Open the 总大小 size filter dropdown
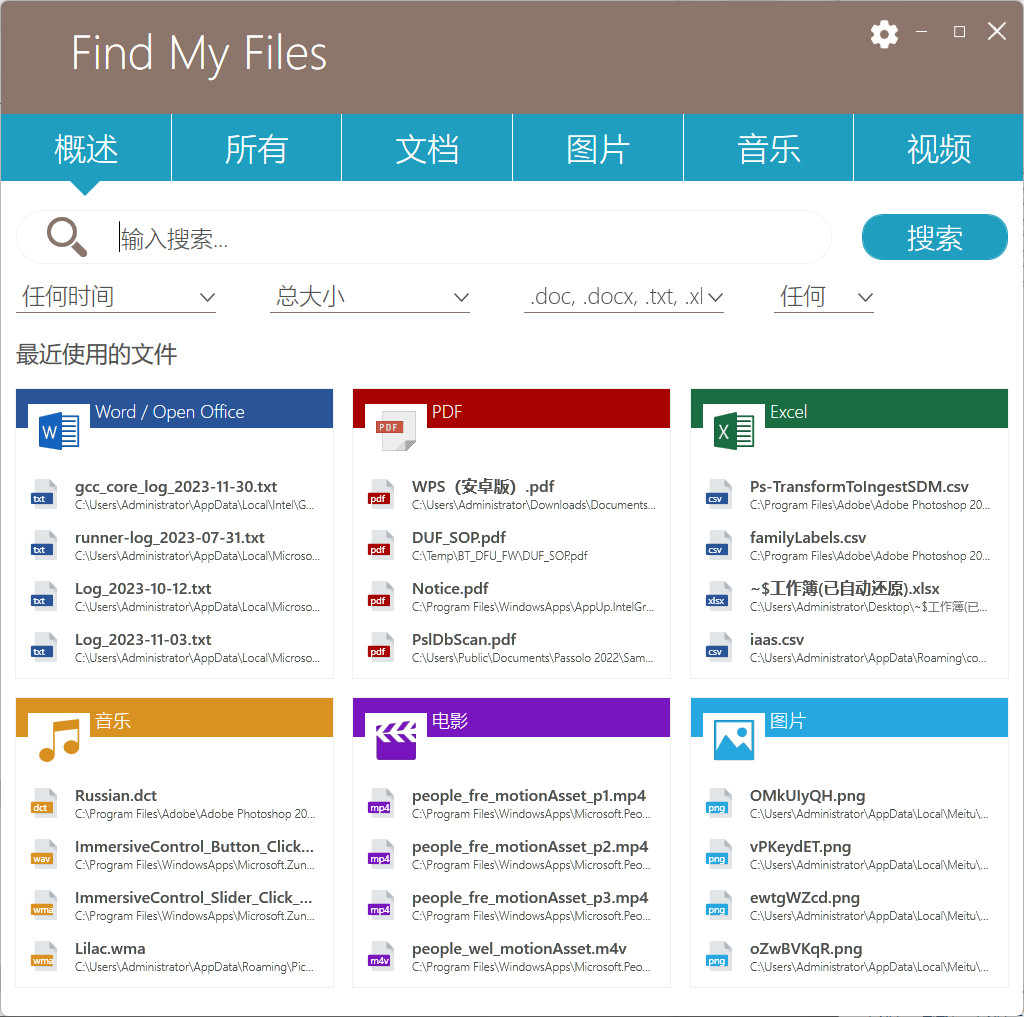 click(370, 297)
